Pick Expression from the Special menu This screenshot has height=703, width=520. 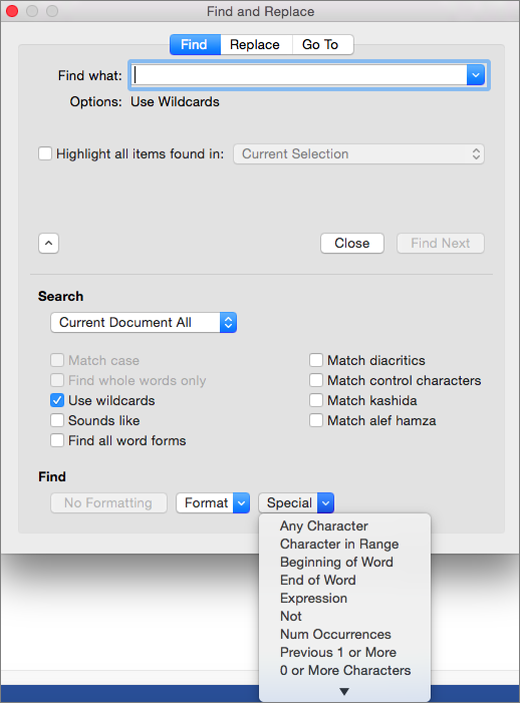(x=345, y=598)
